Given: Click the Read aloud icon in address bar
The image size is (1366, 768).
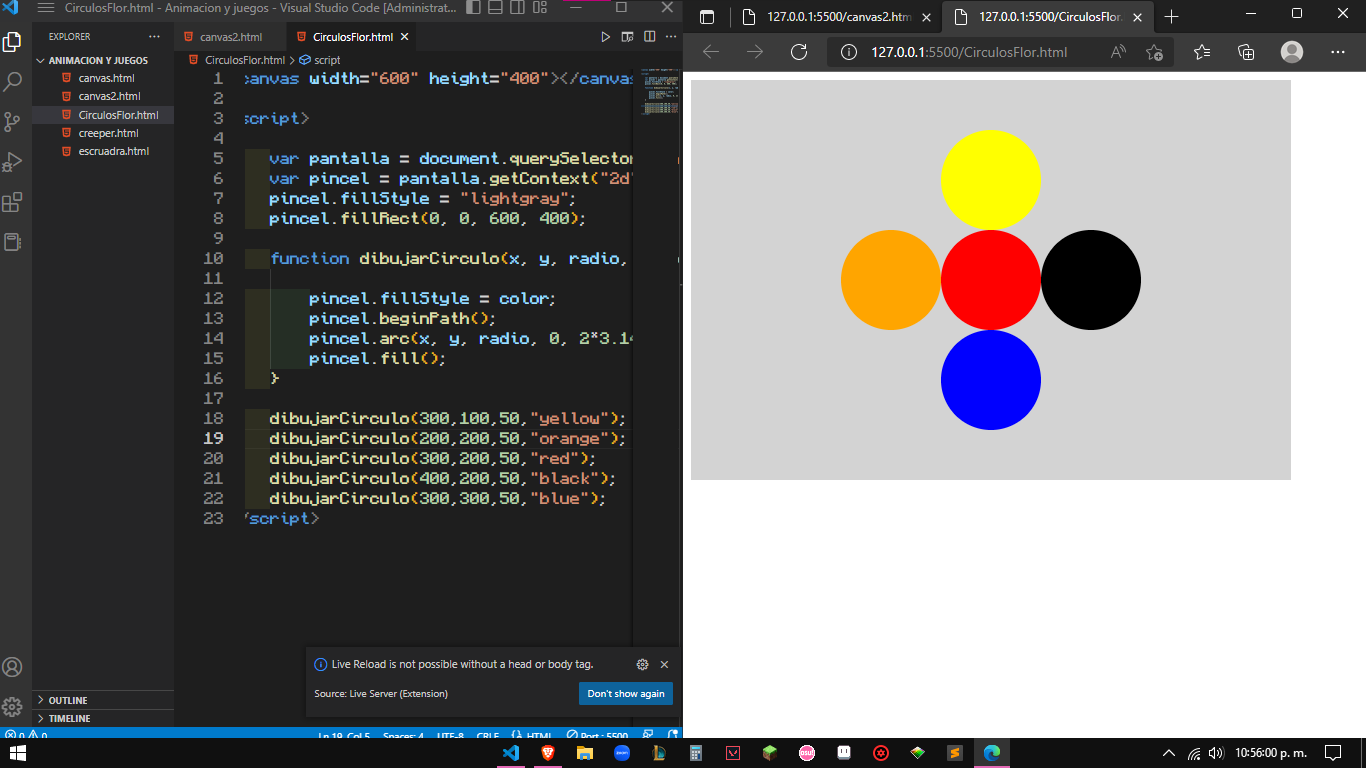Looking at the screenshot, I should point(1119,52).
